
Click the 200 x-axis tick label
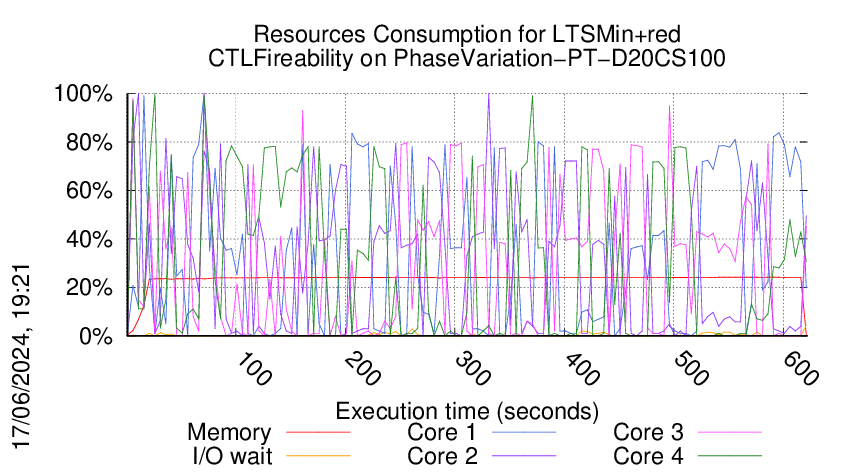pyautogui.click(x=363, y=370)
